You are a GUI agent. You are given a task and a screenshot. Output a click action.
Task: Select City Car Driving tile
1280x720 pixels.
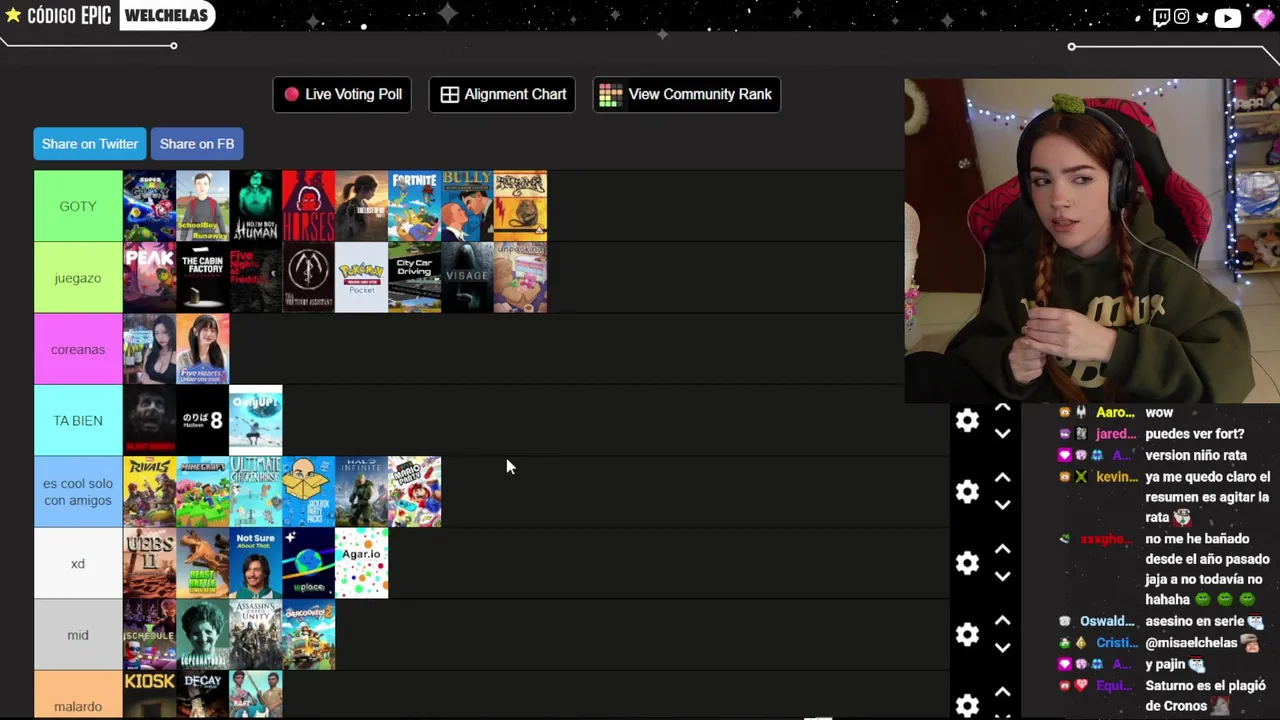[x=414, y=278]
